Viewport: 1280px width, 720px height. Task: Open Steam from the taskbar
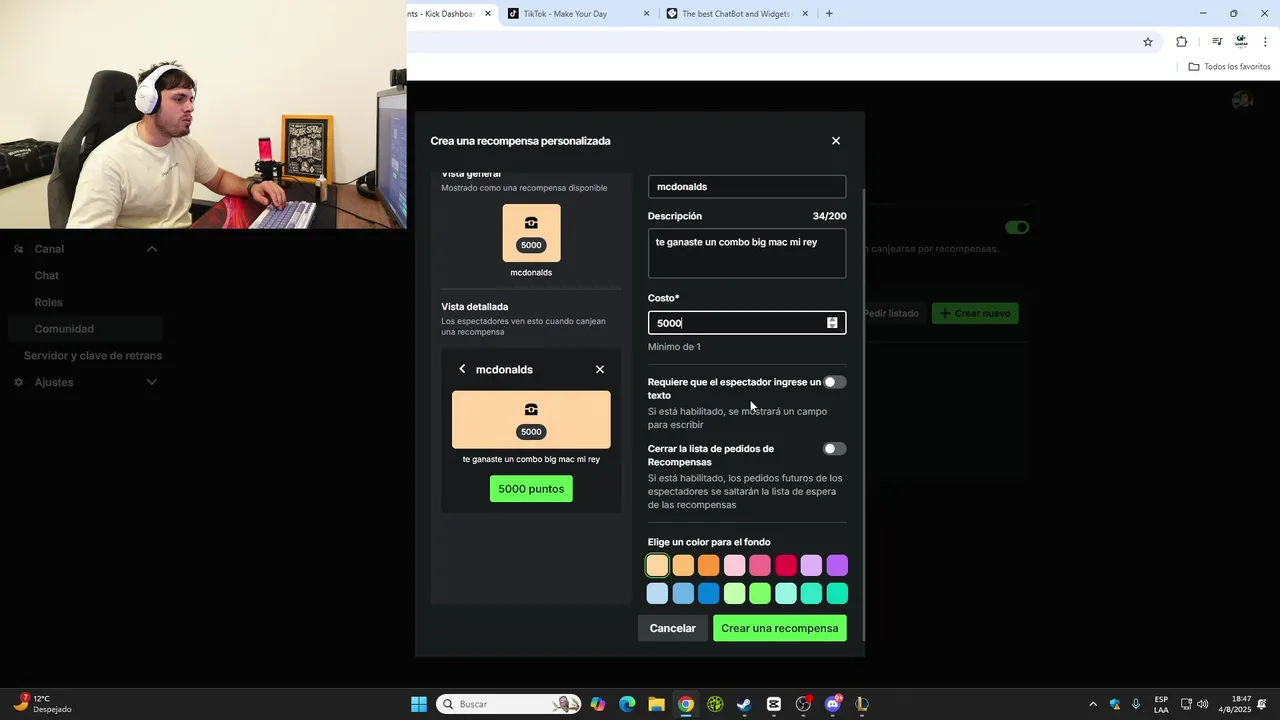744,704
